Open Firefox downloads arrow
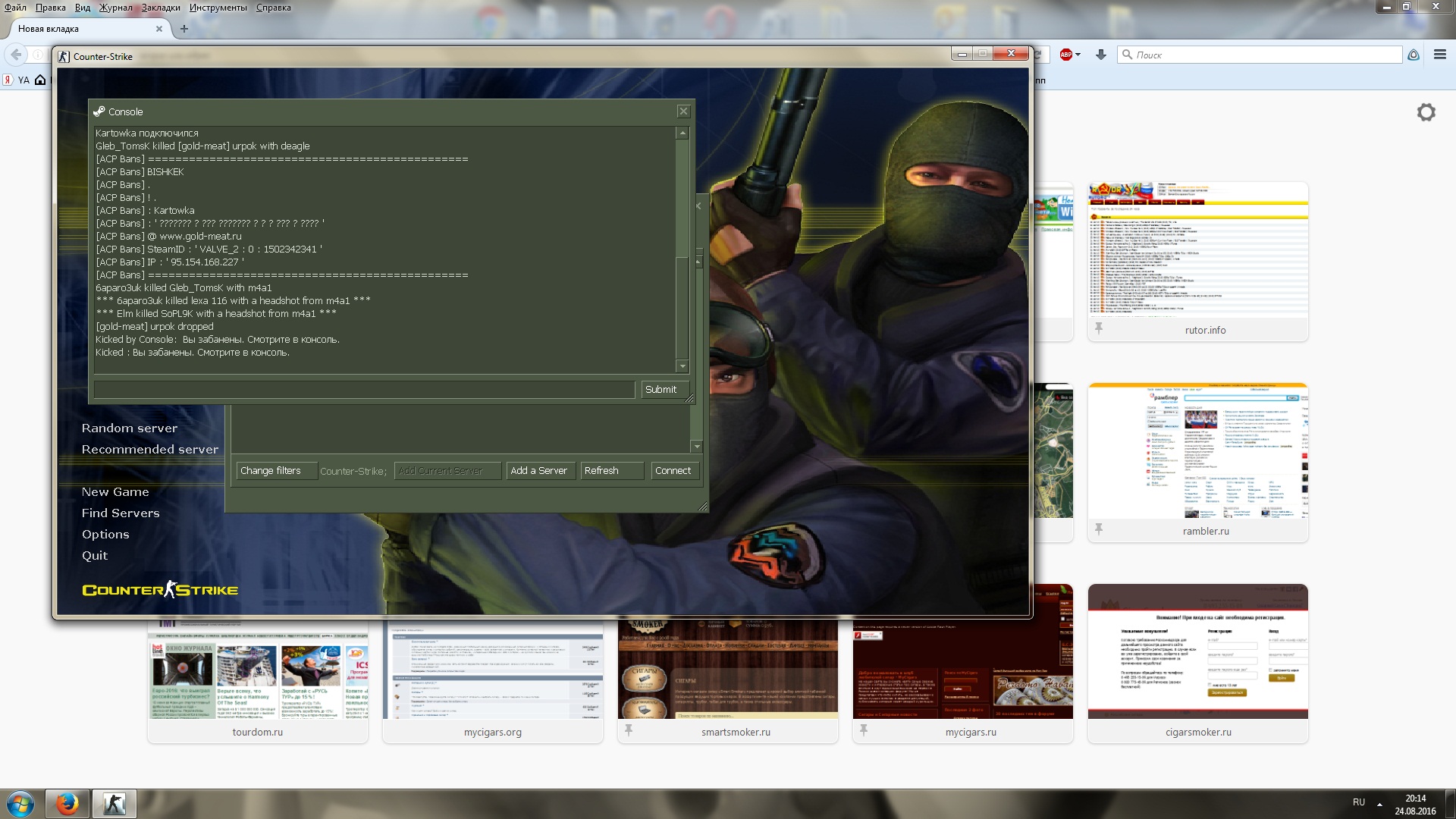This screenshot has width=1456, height=819. [1101, 55]
